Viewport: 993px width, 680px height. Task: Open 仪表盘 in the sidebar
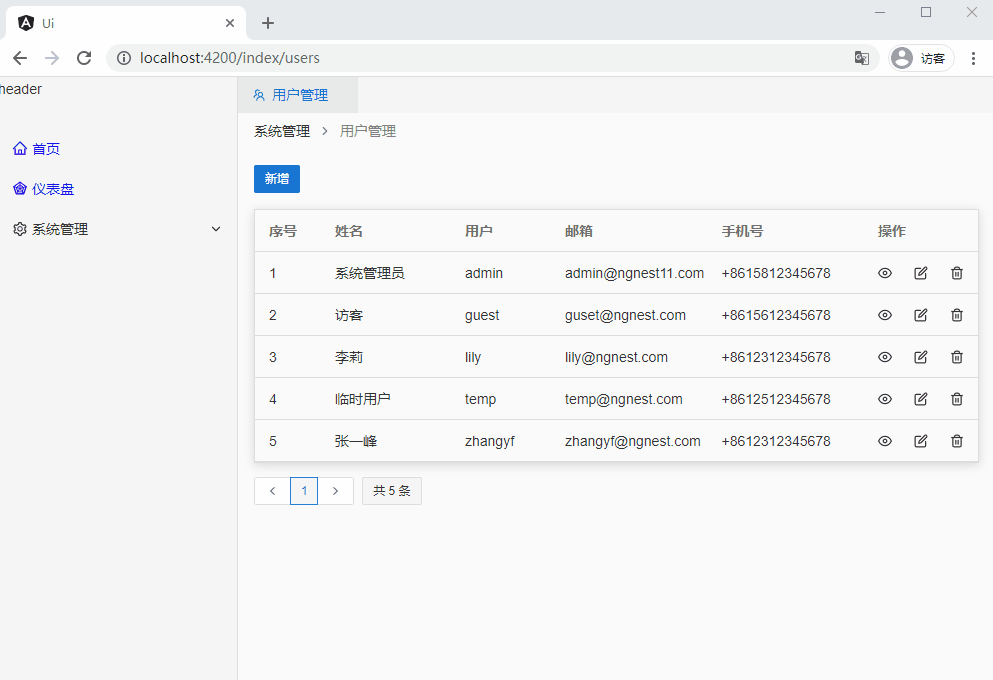pyautogui.click(x=52, y=189)
